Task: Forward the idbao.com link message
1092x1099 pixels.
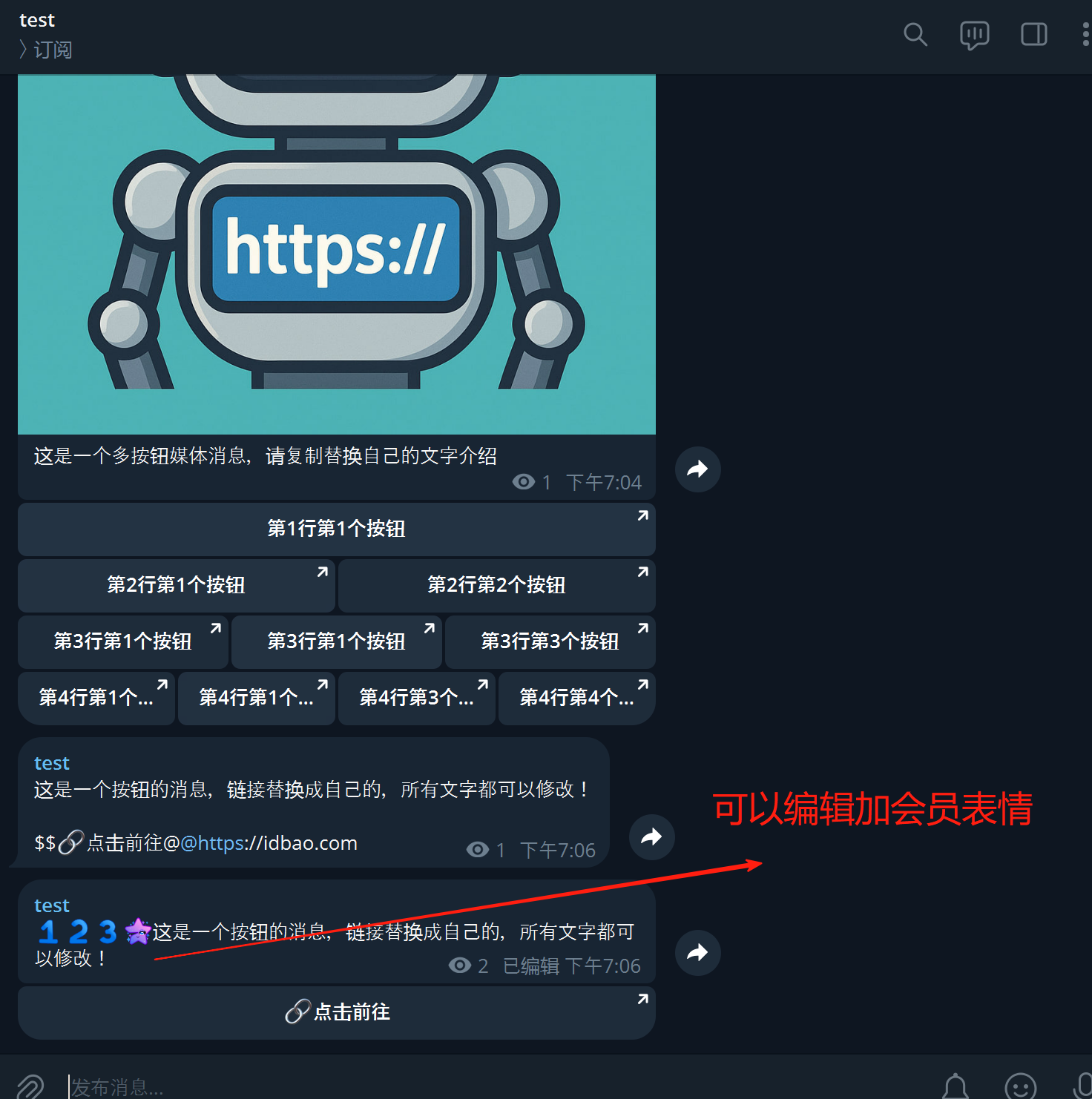Action: tap(651, 836)
